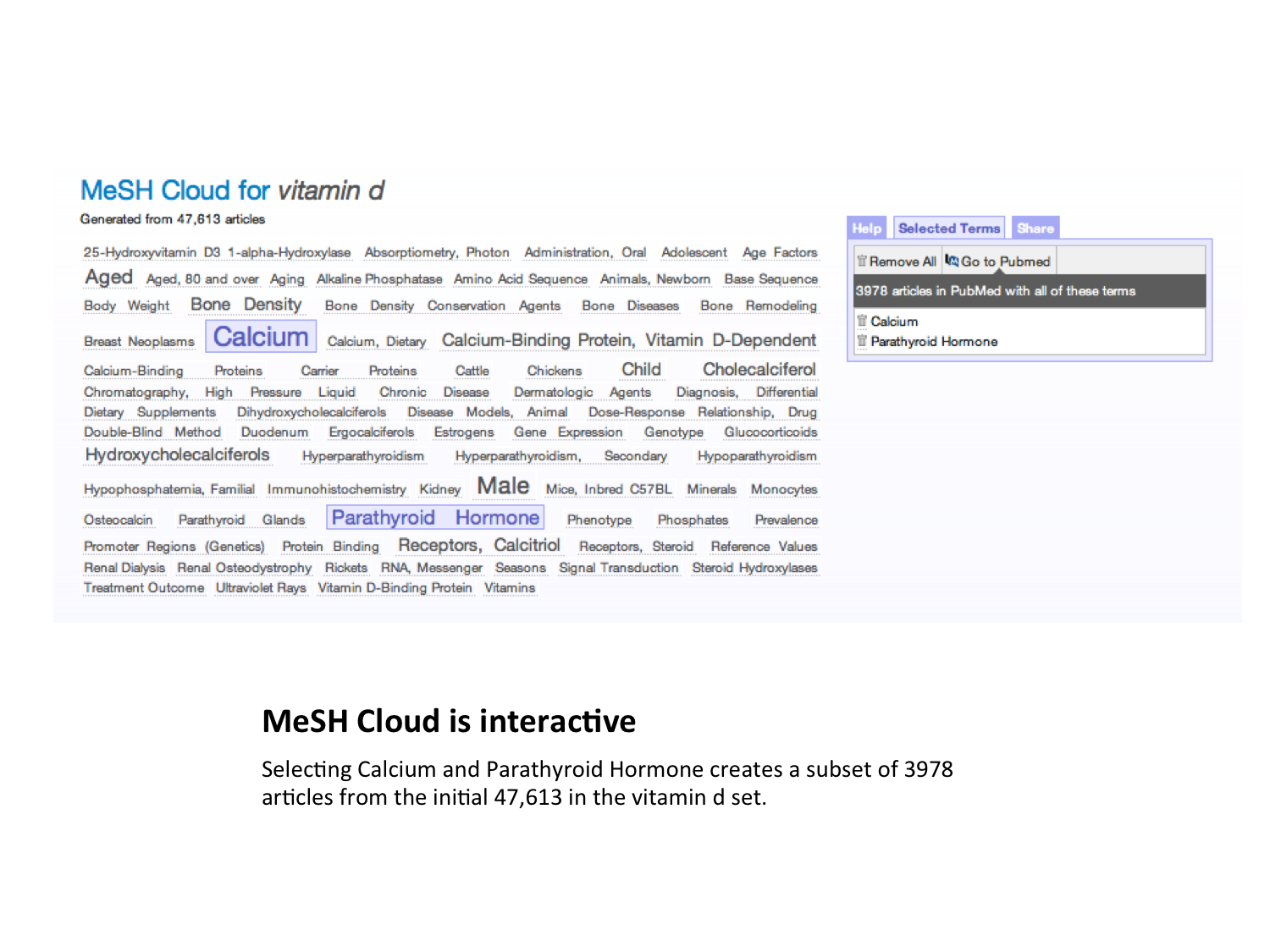Viewport: 1270px width, 952px height.
Task: Click Dietary Supplements term
Action: coord(150,412)
